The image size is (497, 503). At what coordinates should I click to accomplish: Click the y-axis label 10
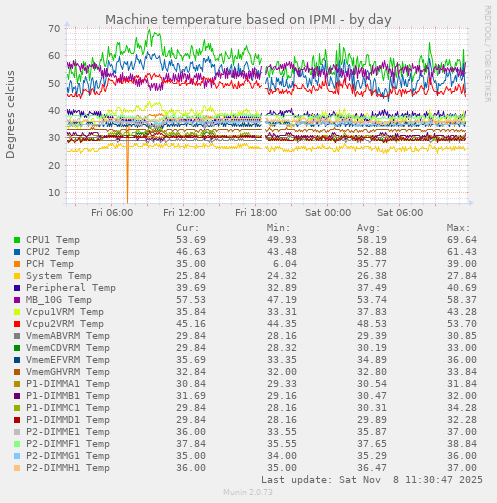tap(54, 193)
